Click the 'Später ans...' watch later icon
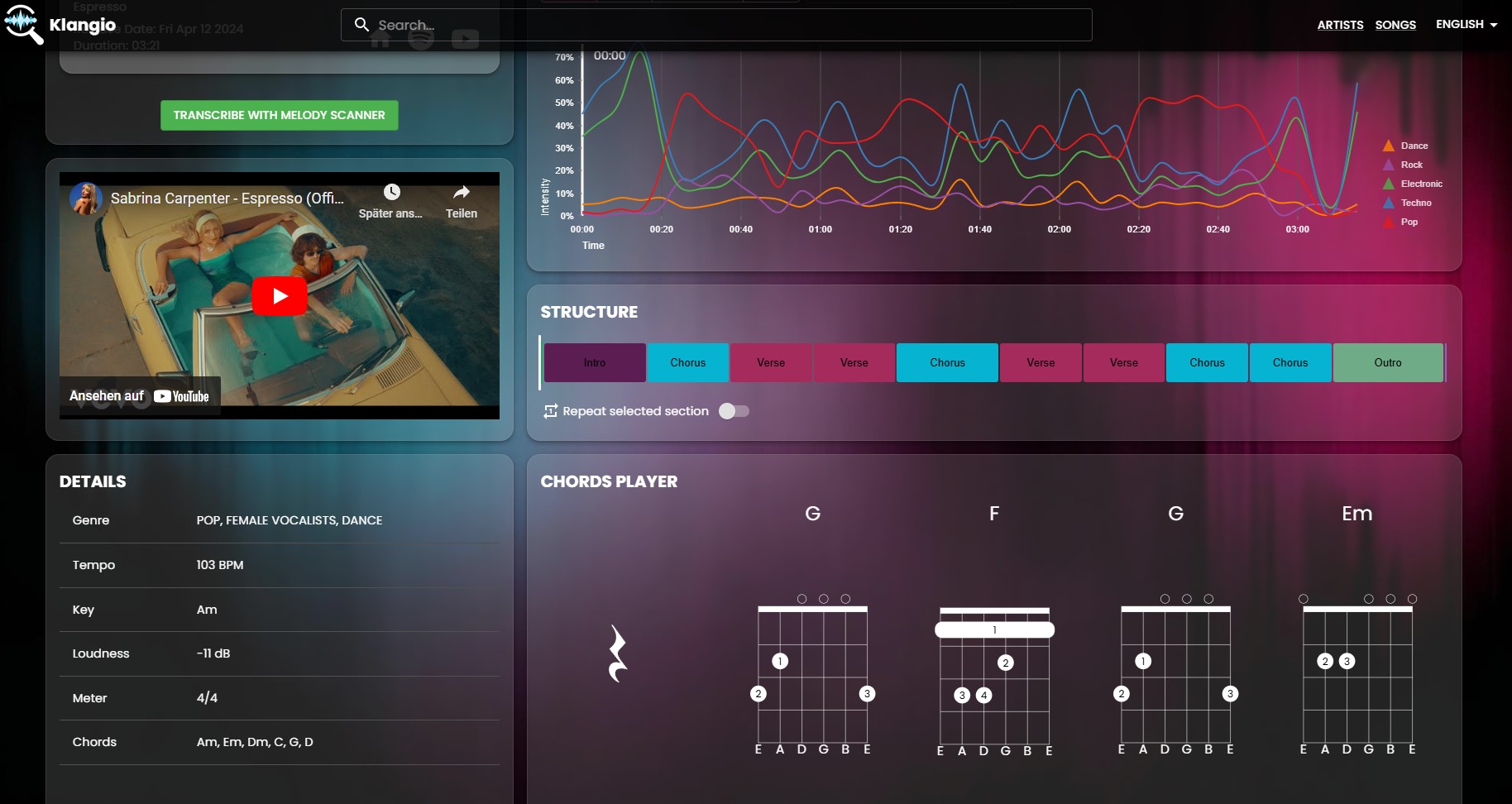 click(x=390, y=193)
